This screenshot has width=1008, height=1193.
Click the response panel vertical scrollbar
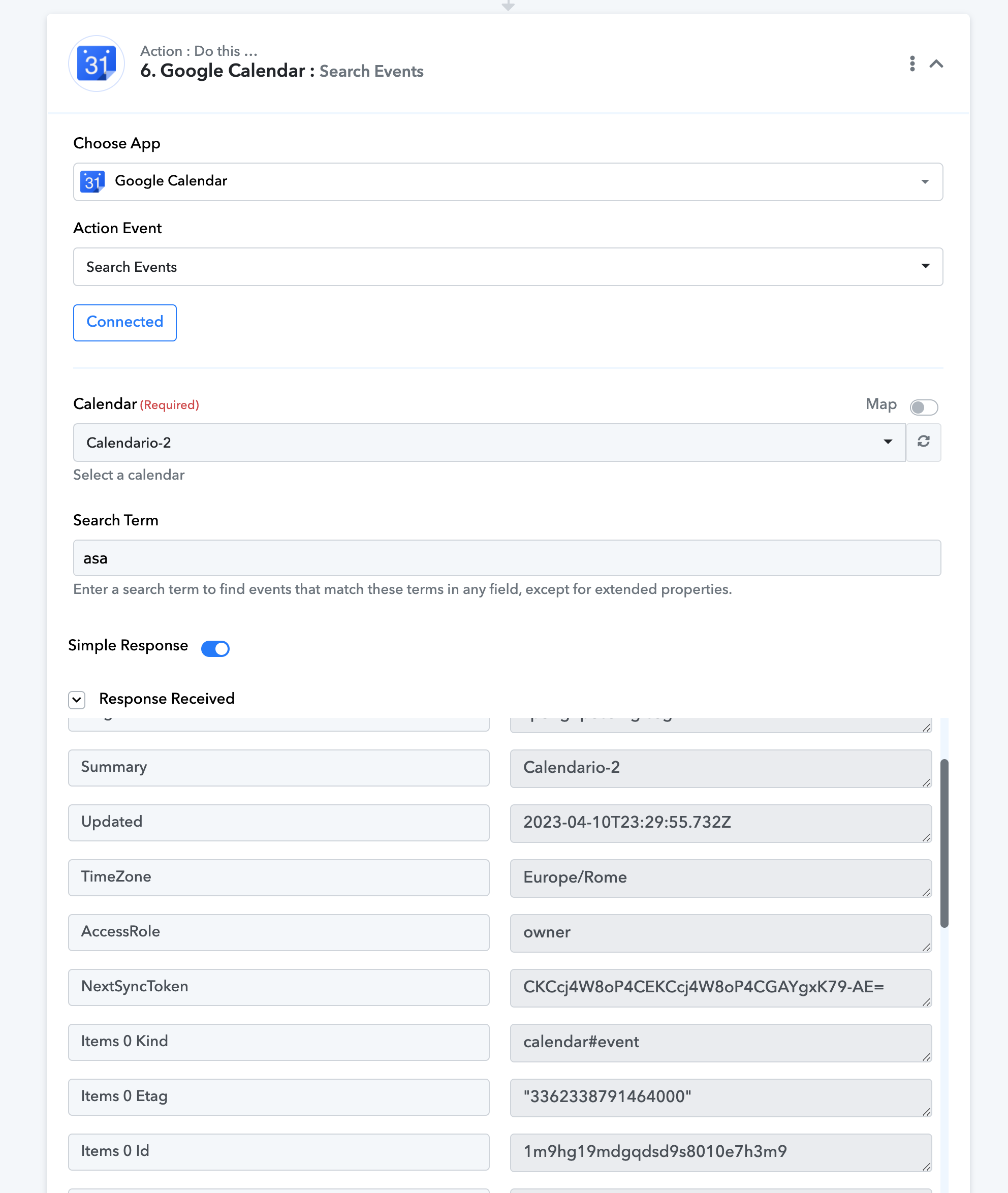point(944,843)
